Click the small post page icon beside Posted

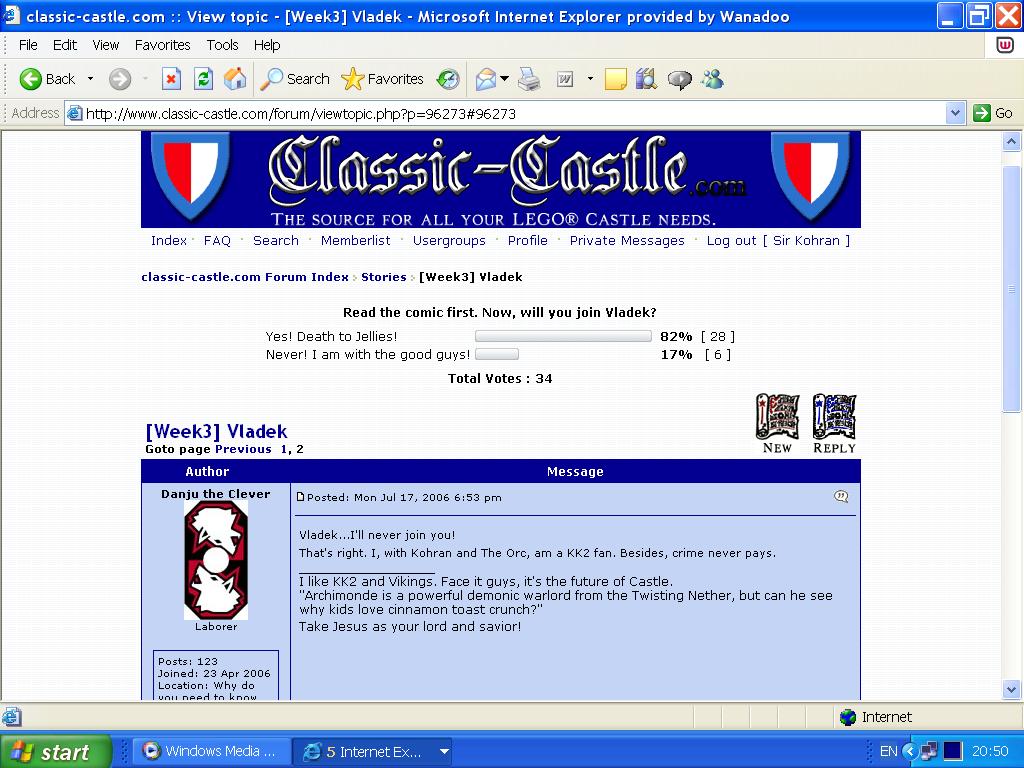[x=300, y=497]
